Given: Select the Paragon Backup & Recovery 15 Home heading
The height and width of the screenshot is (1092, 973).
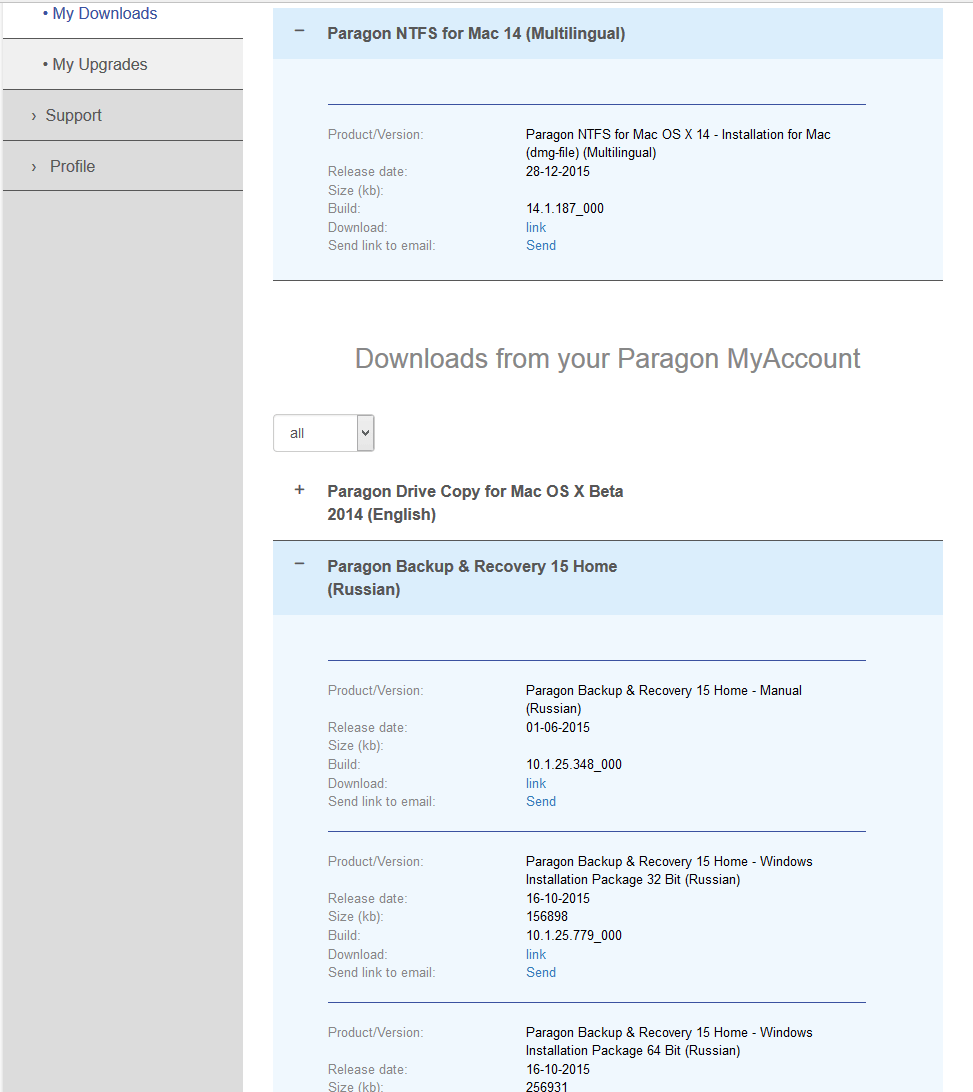Looking at the screenshot, I should [472, 578].
